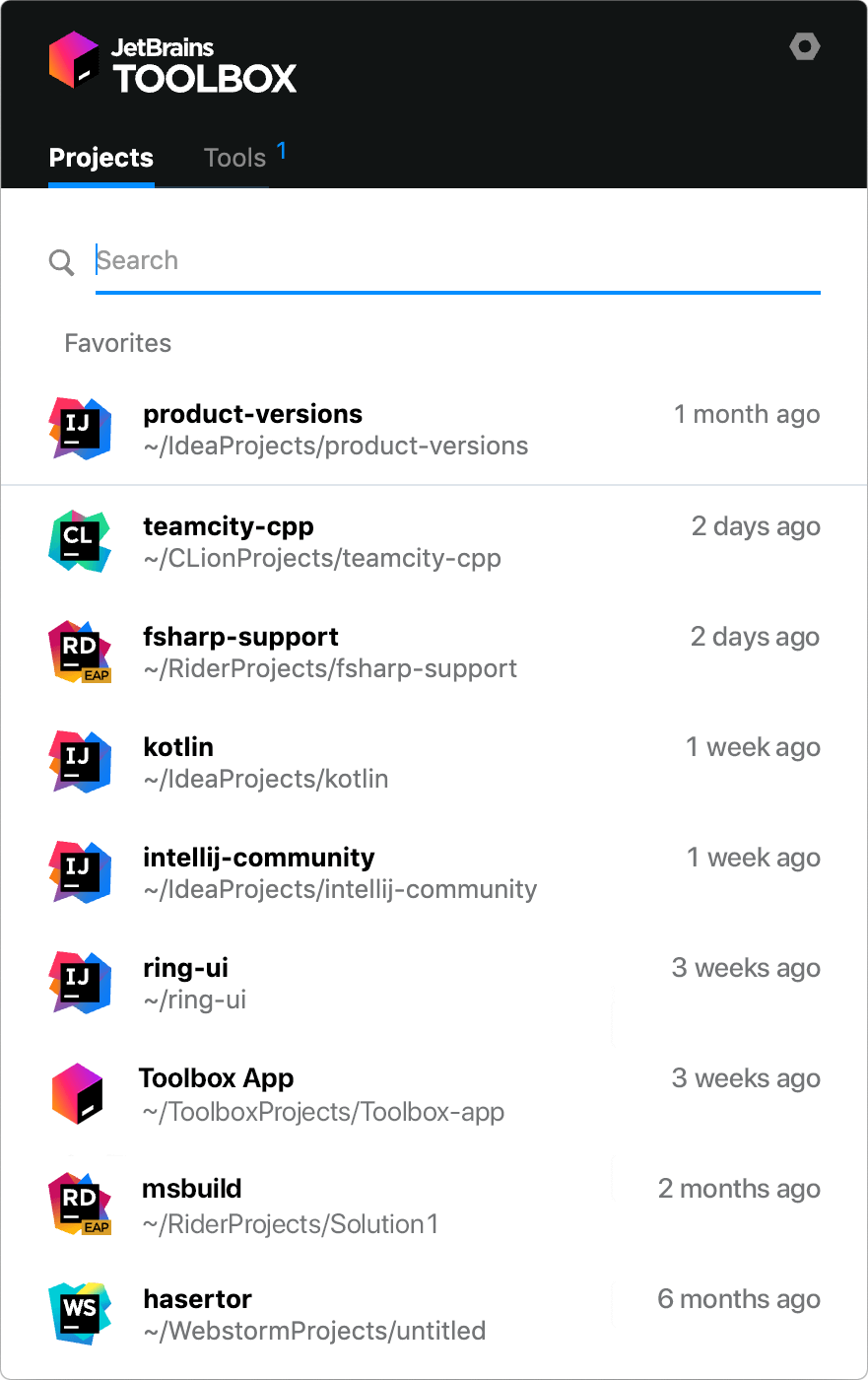Open the intellij-community project

tap(259, 858)
